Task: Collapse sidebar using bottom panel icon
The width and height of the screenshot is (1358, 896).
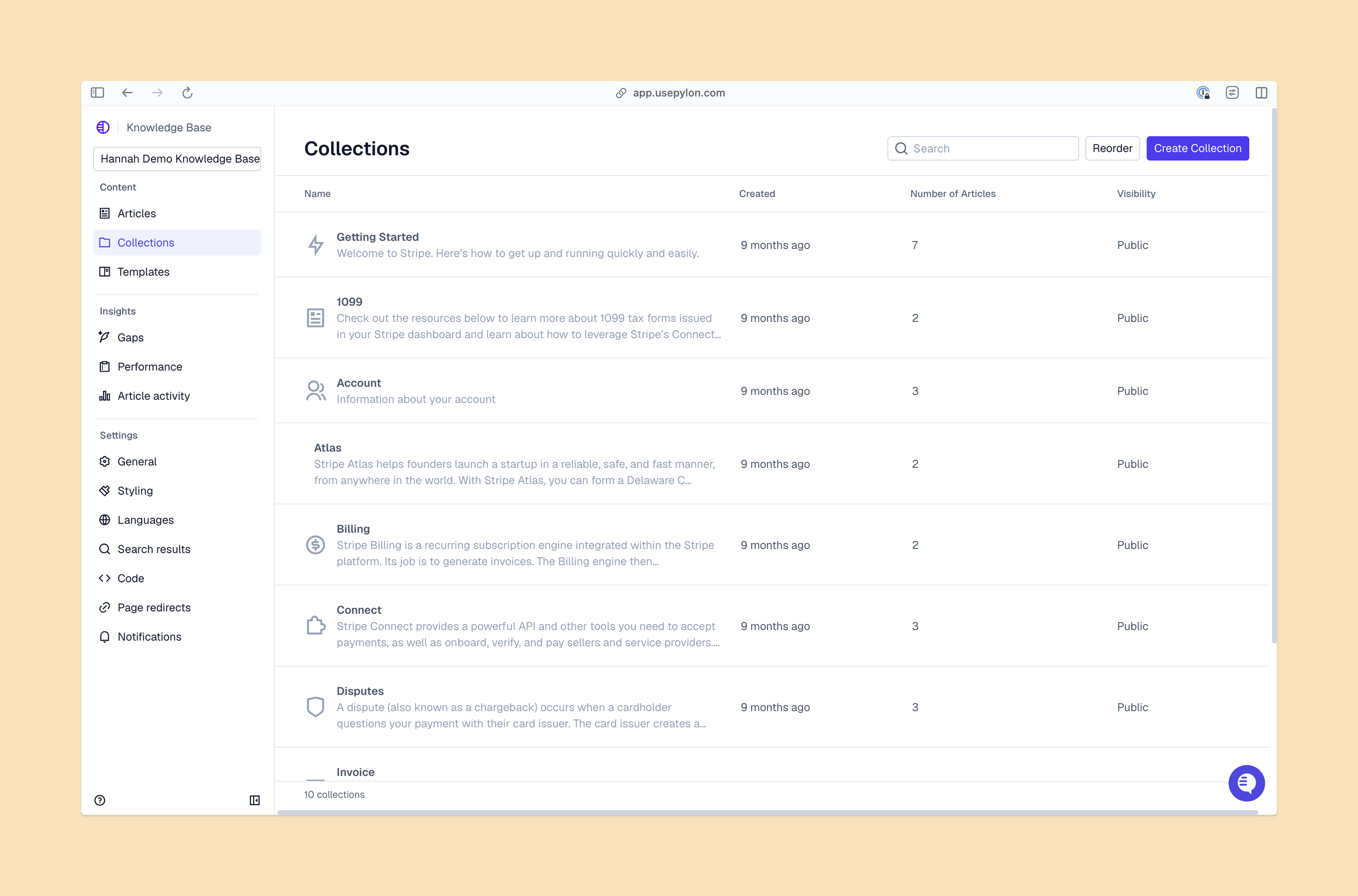Action: 255,800
